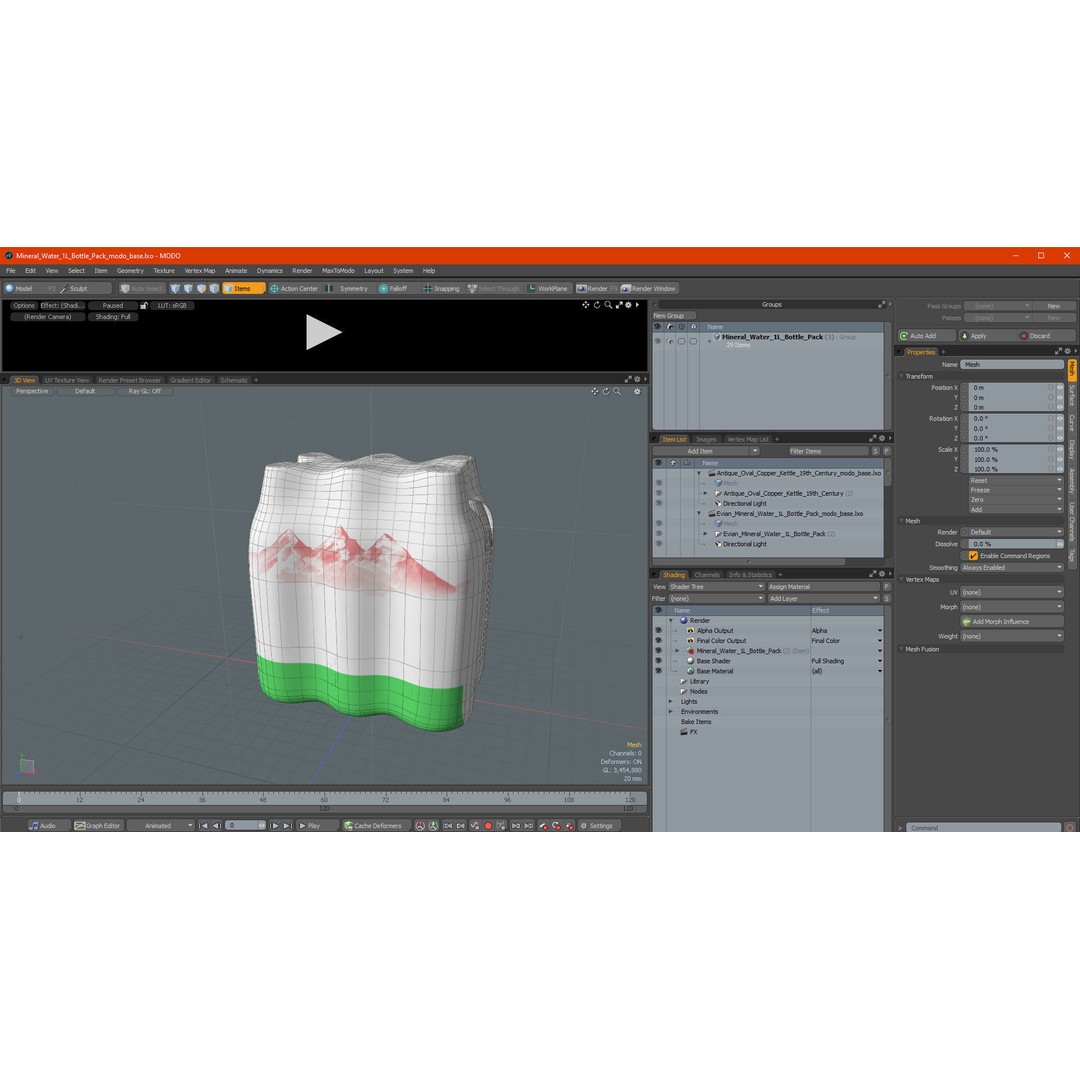Collapse the Render node in Shader Tree
Screen dimensions: 1080x1080
[671, 620]
